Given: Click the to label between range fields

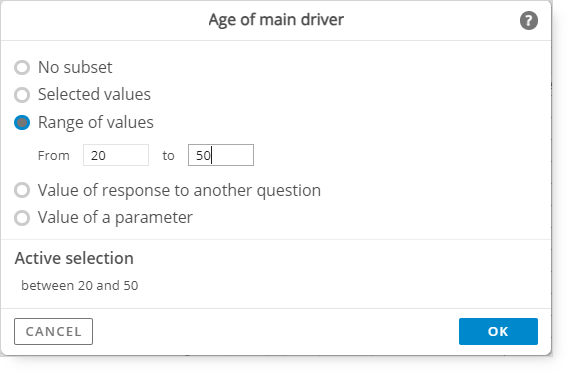Looking at the screenshot, I should (x=168, y=156).
